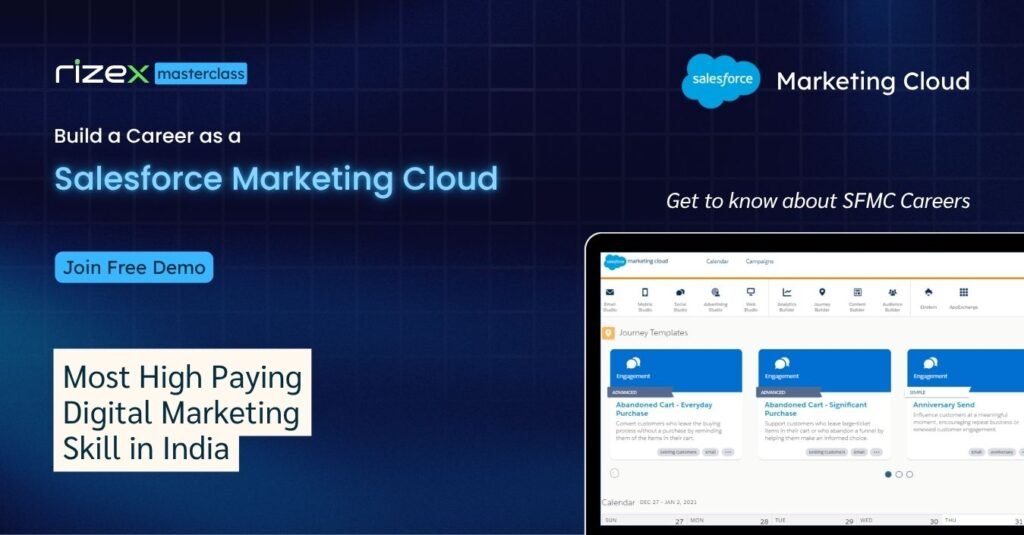Open Email Studio icon

(610, 293)
